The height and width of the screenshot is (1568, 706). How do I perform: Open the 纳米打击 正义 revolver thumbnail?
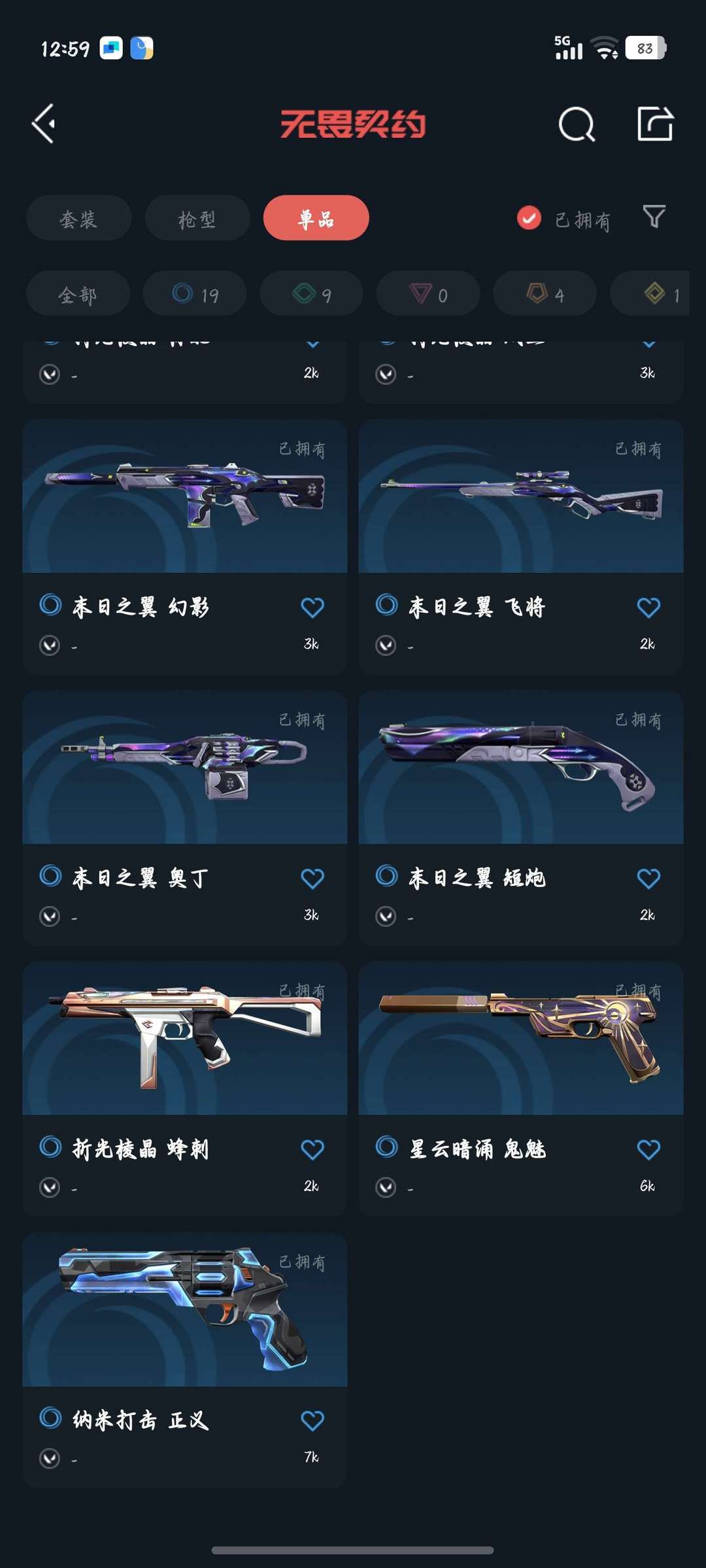tap(185, 1309)
